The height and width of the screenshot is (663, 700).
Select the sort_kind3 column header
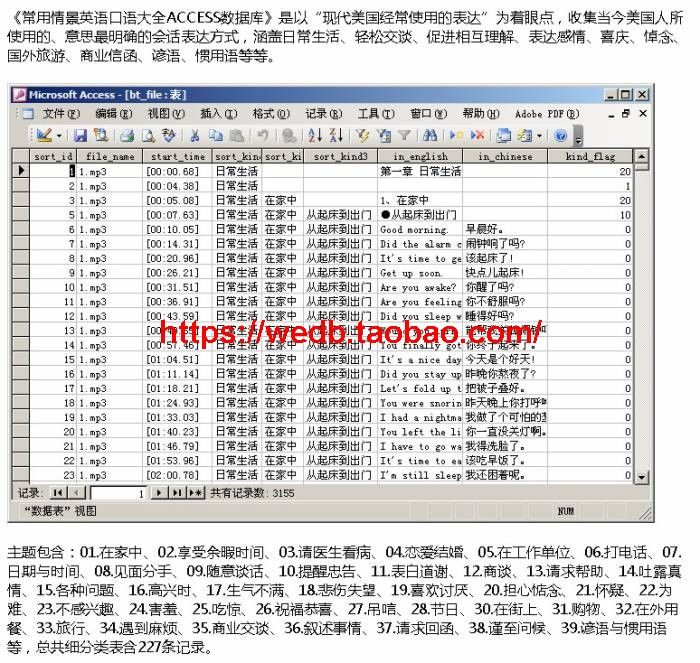(x=341, y=156)
